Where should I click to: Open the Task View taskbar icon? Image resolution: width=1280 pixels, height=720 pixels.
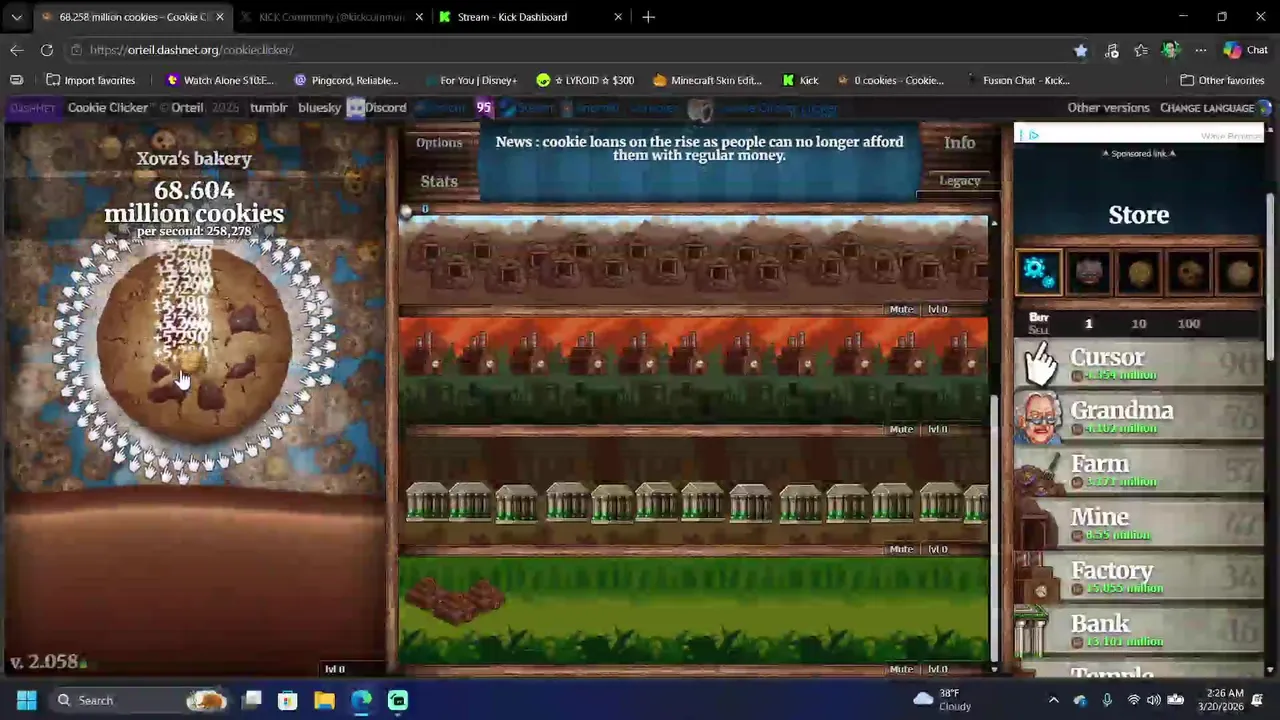pyautogui.click(x=252, y=700)
